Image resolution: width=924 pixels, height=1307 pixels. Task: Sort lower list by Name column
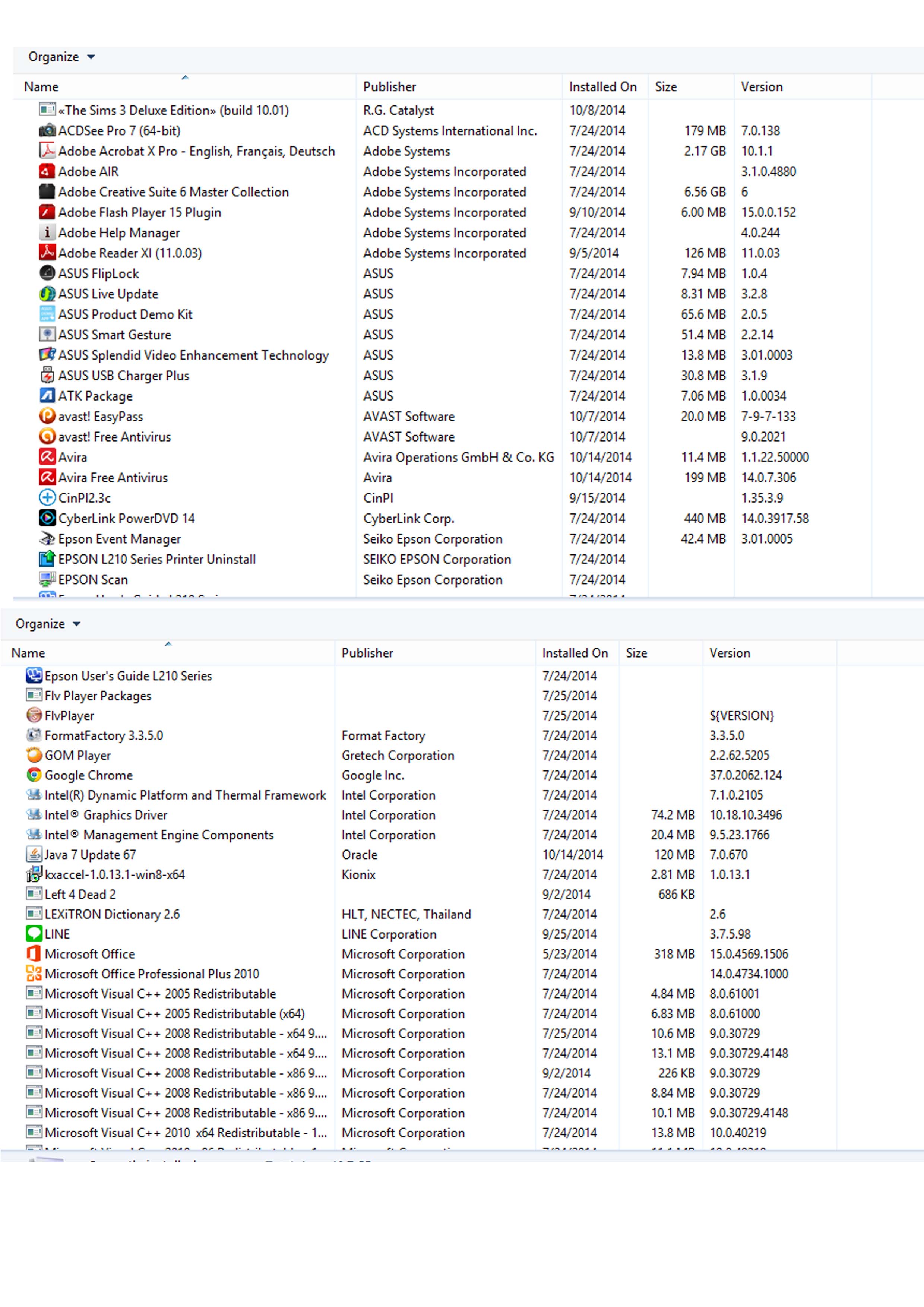coord(167,653)
